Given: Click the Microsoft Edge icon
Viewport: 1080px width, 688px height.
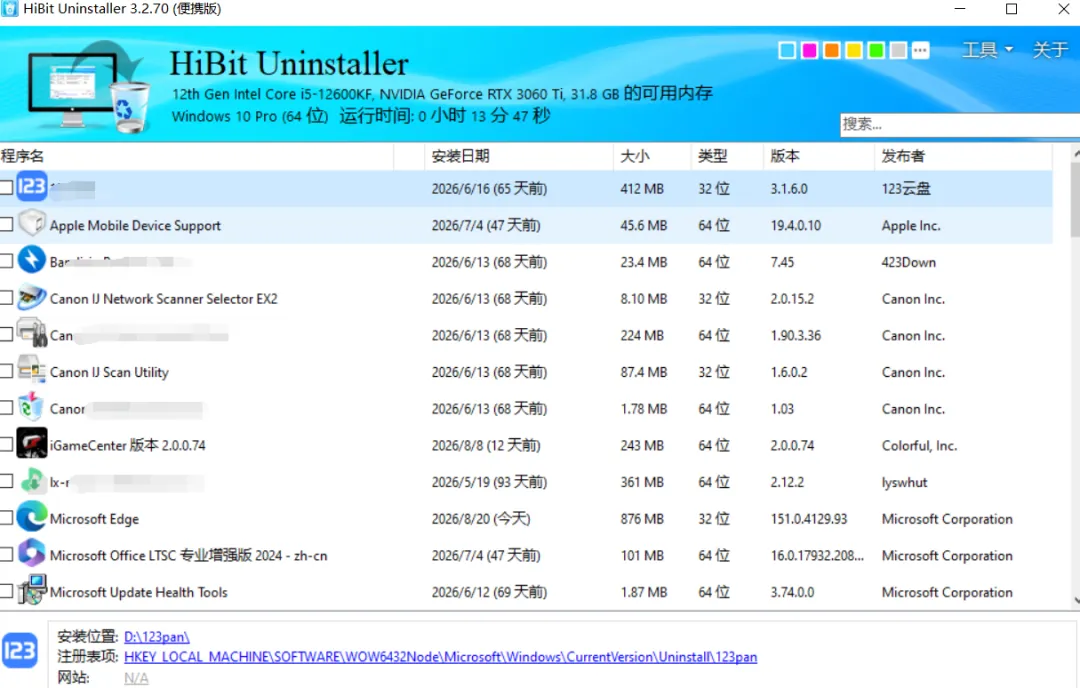Looking at the screenshot, I should [x=32, y=517].
